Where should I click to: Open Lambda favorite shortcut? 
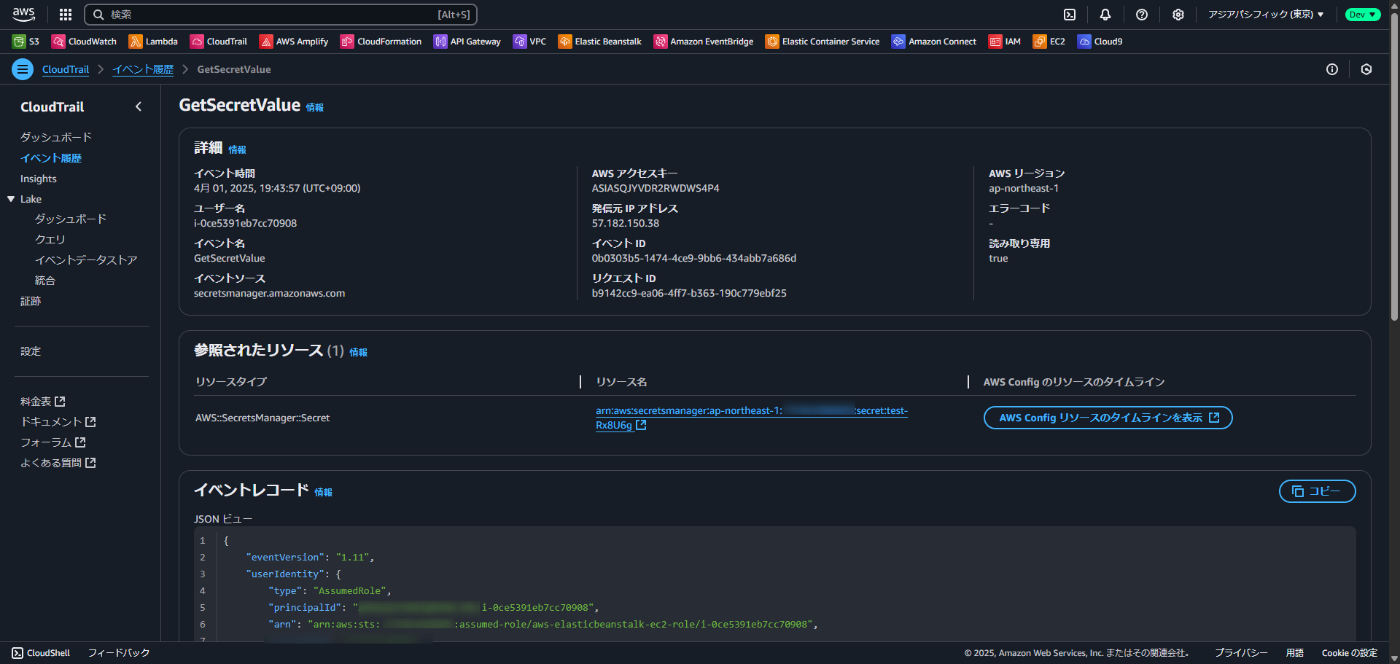[153, 41]
